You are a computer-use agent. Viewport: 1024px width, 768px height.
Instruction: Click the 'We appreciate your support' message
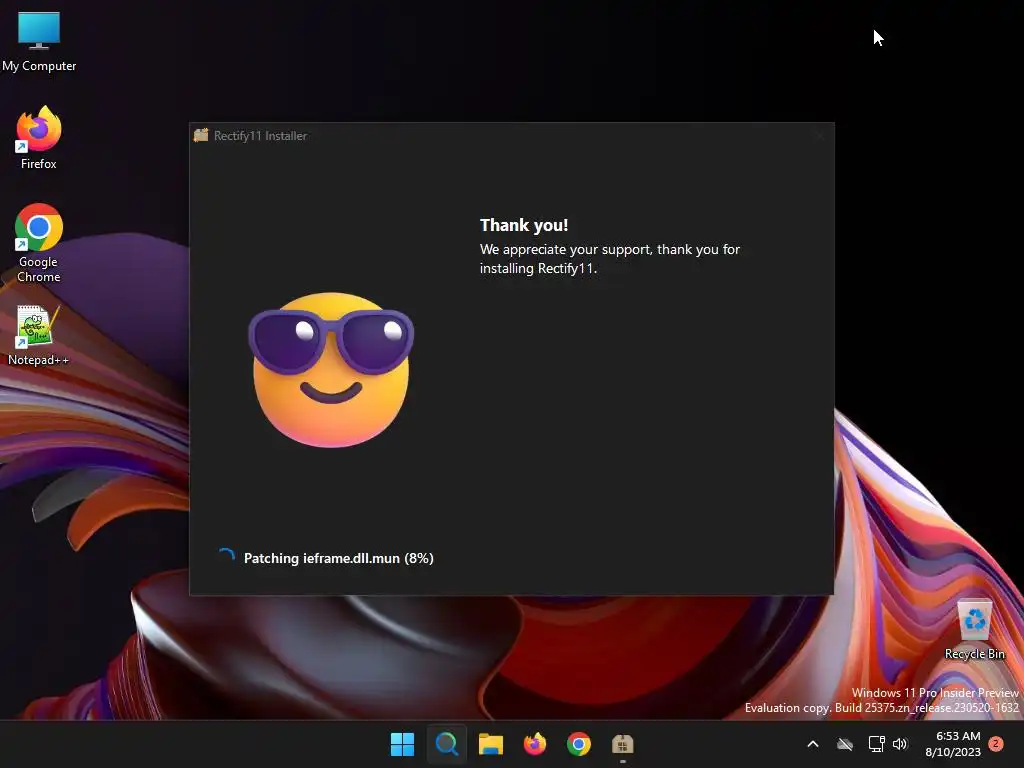[x=609, y=259]
